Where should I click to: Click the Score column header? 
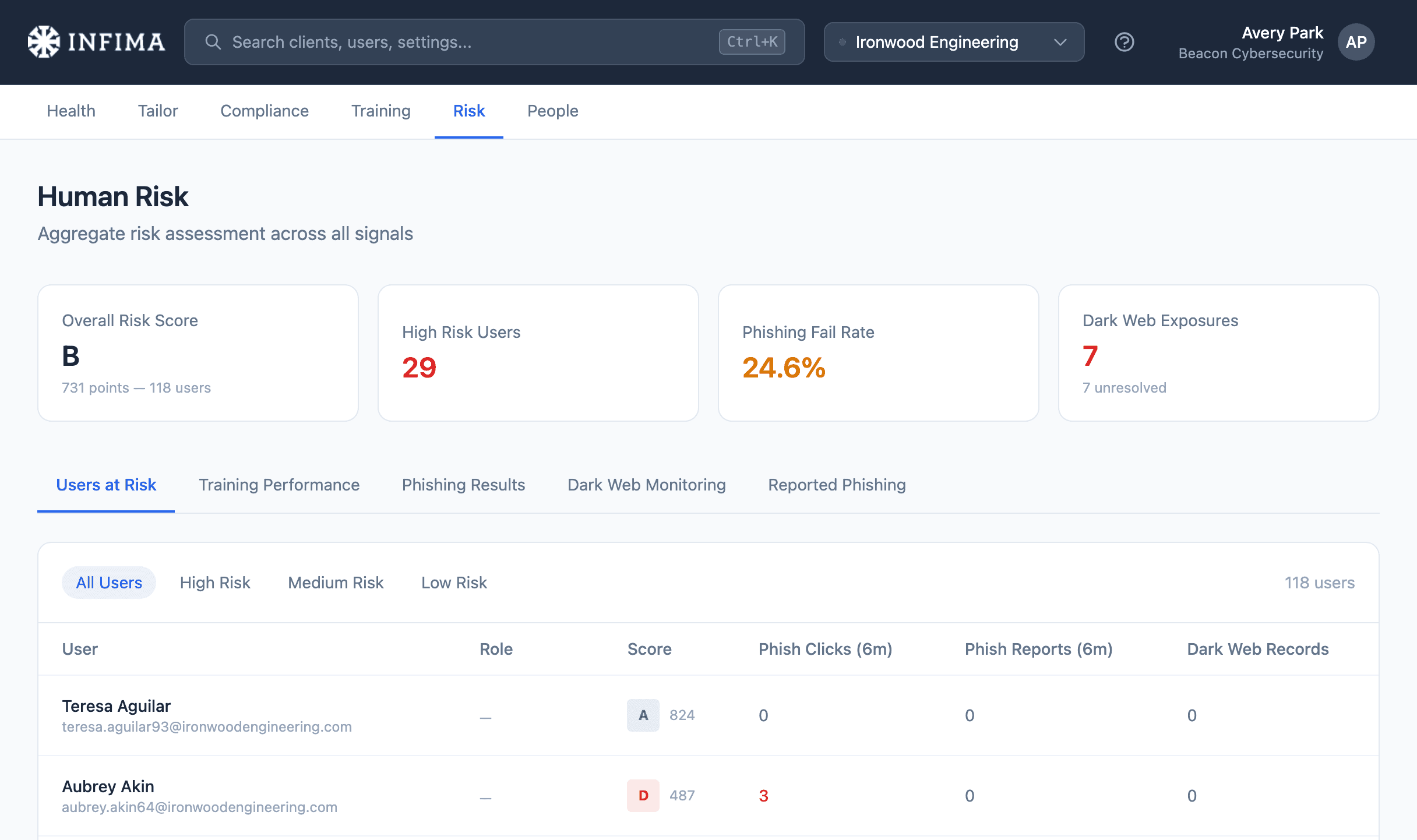tap(650, 649)
